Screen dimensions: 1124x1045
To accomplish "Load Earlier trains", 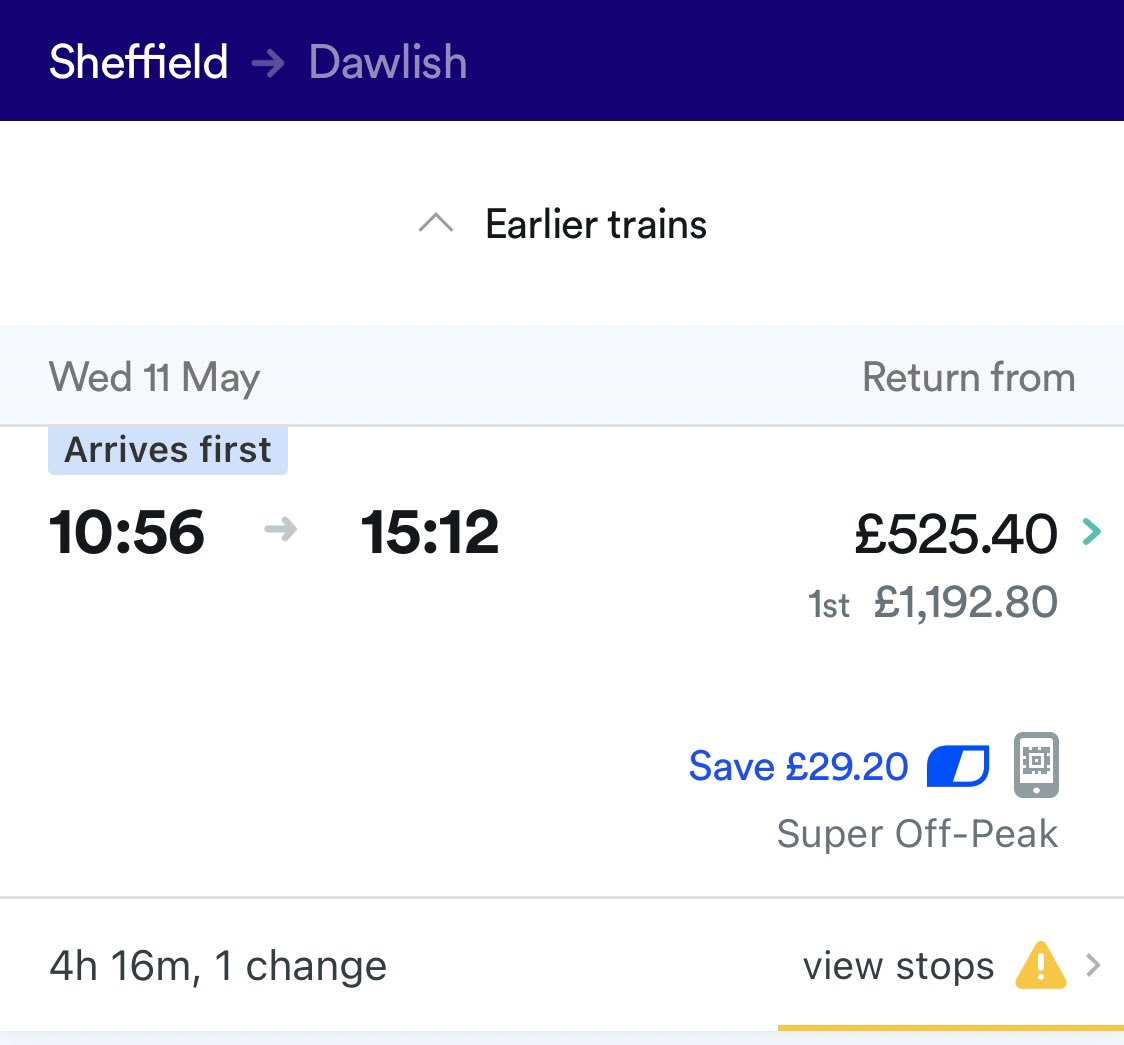I will coord(596,224).
